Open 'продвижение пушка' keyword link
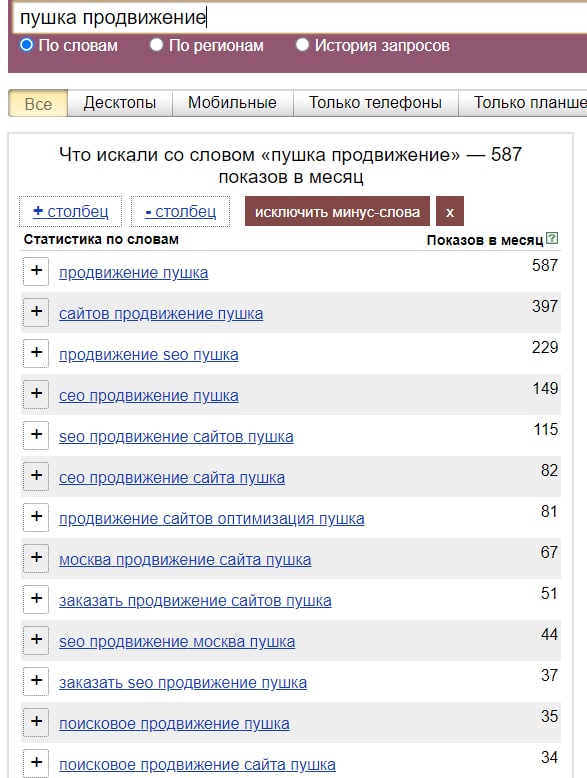 click(x=133, y=273)
